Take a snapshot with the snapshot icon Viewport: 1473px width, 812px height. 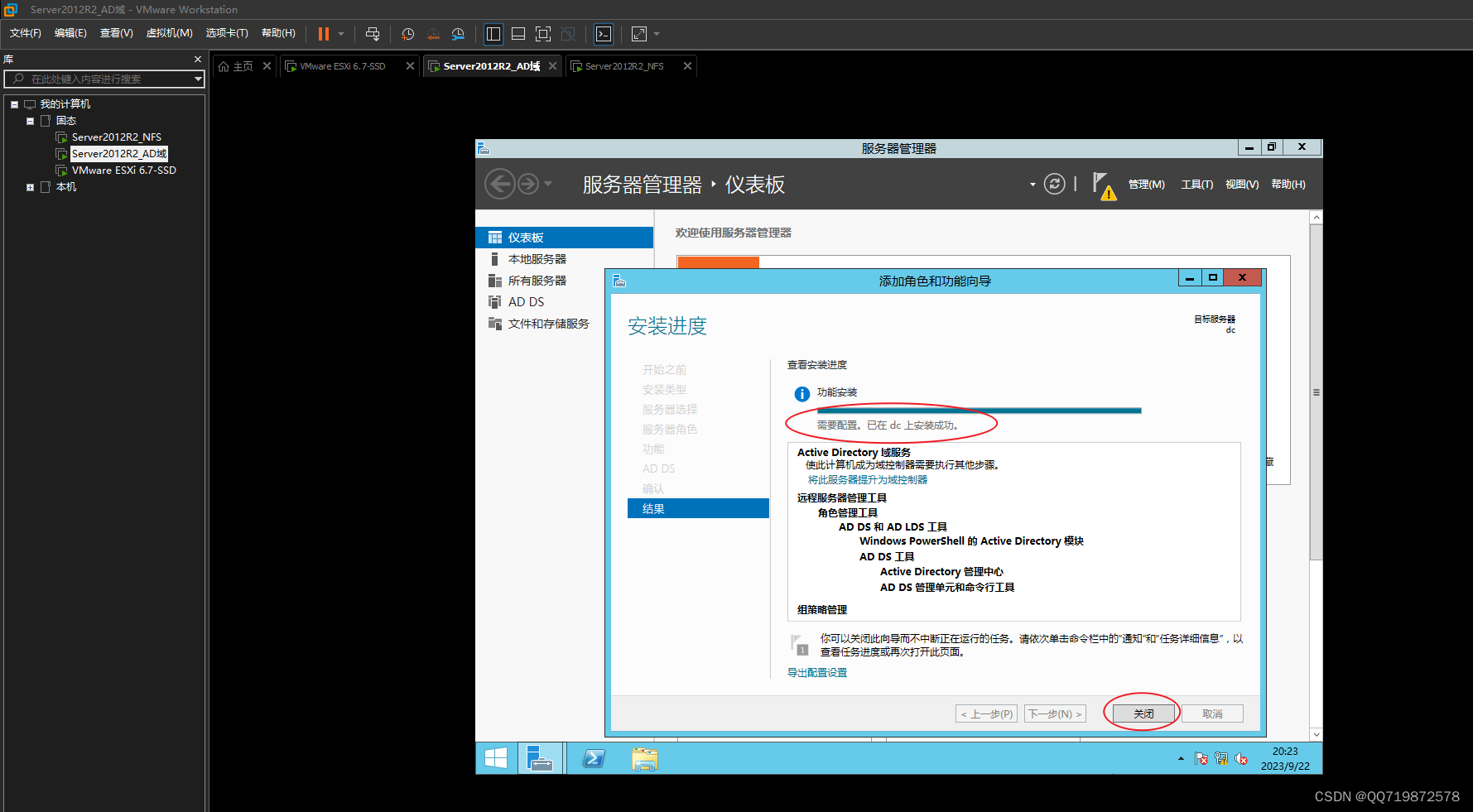click(x=407, y=34)
